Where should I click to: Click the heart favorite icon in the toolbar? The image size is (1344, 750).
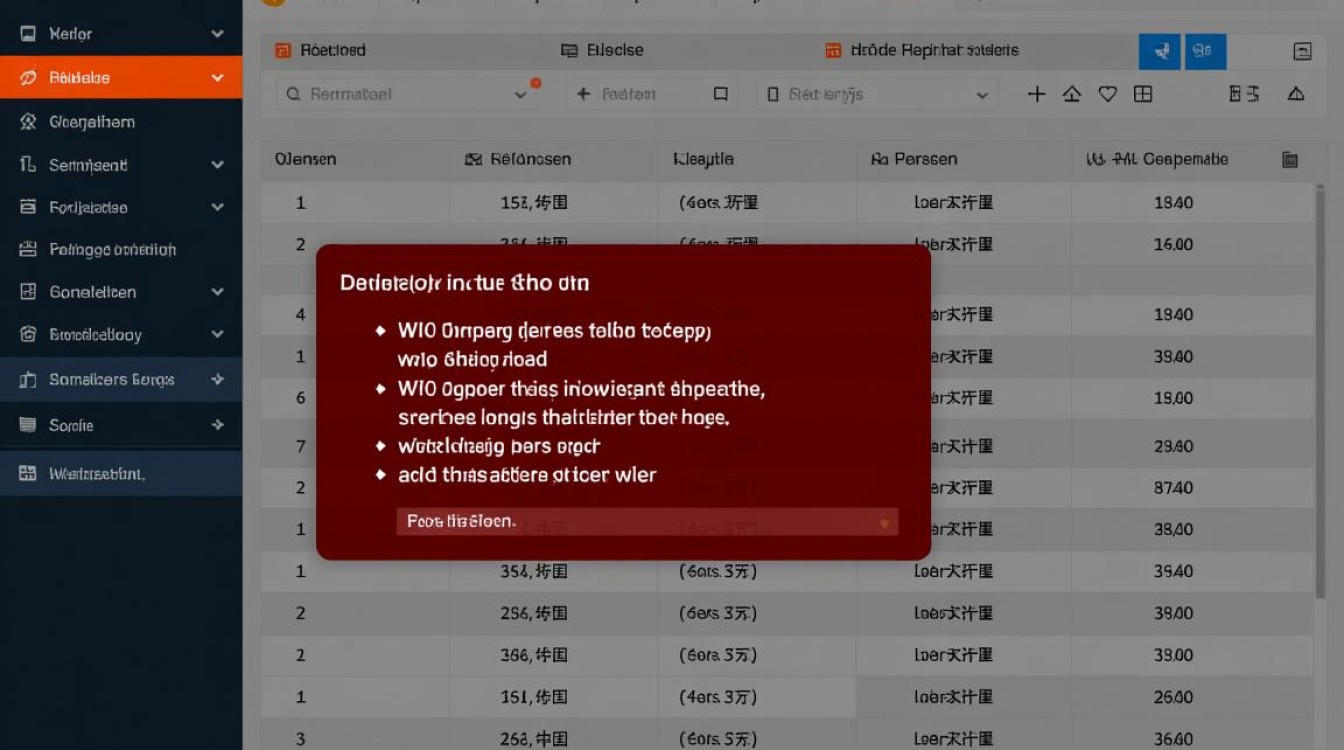1107,93
